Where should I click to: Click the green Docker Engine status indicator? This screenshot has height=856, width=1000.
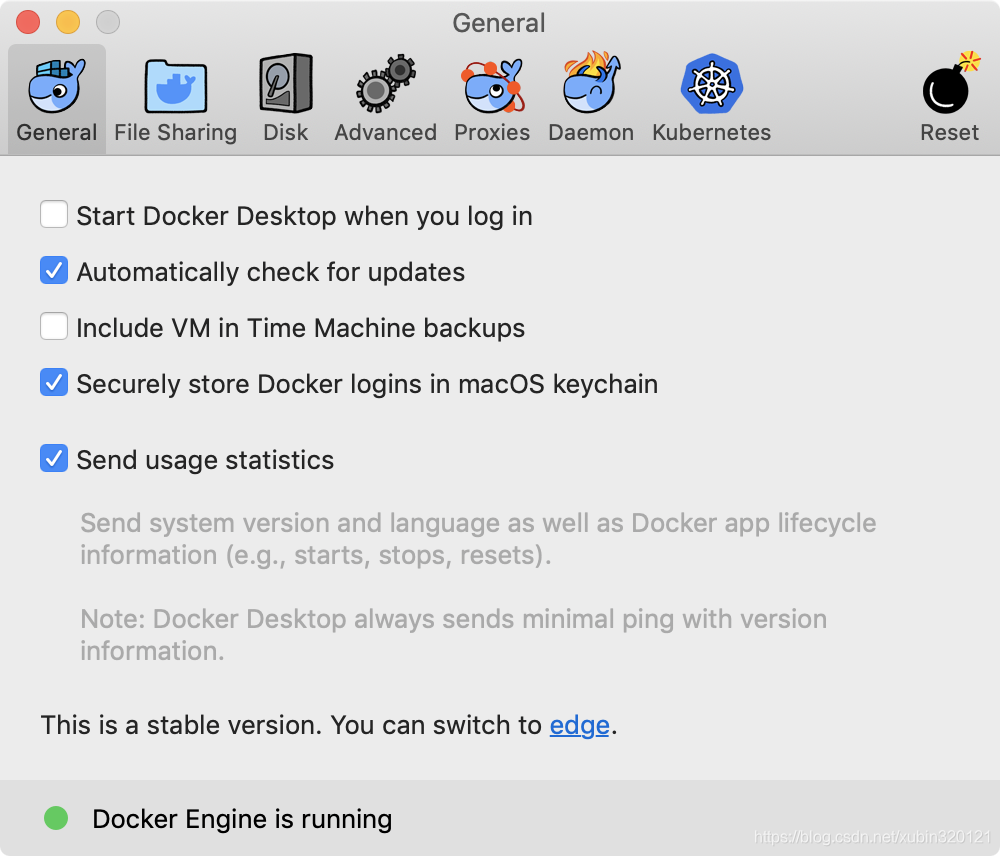(x=56, y=818)
